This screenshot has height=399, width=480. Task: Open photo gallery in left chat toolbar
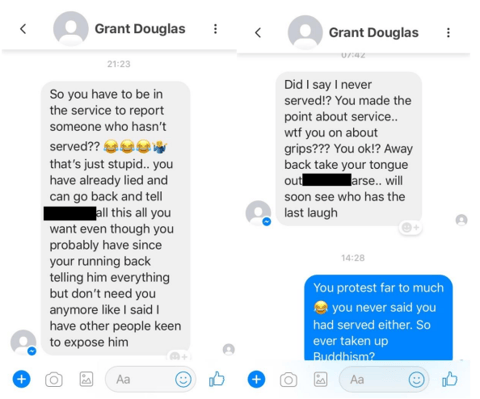coord(86,379)
